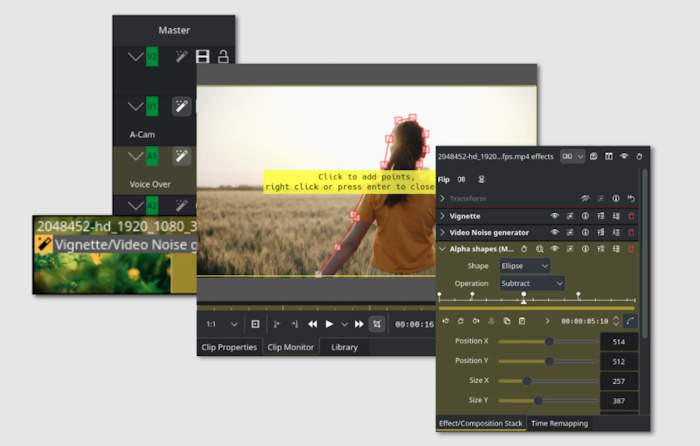The width and height of the screenshot is (700, 446).
Task: Delete the Alpha shapes effect
Action: point(631,249)
